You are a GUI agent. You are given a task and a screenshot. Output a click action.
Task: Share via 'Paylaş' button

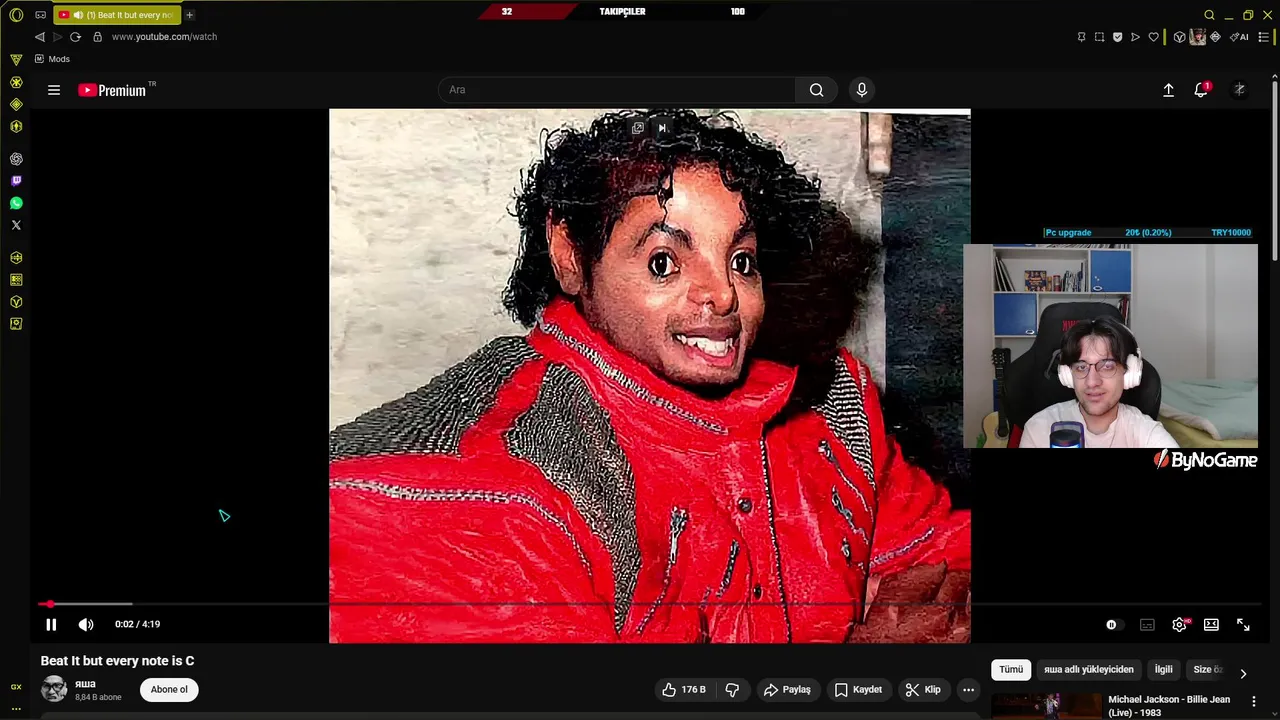pyautogui.click(x=787, y=690)
